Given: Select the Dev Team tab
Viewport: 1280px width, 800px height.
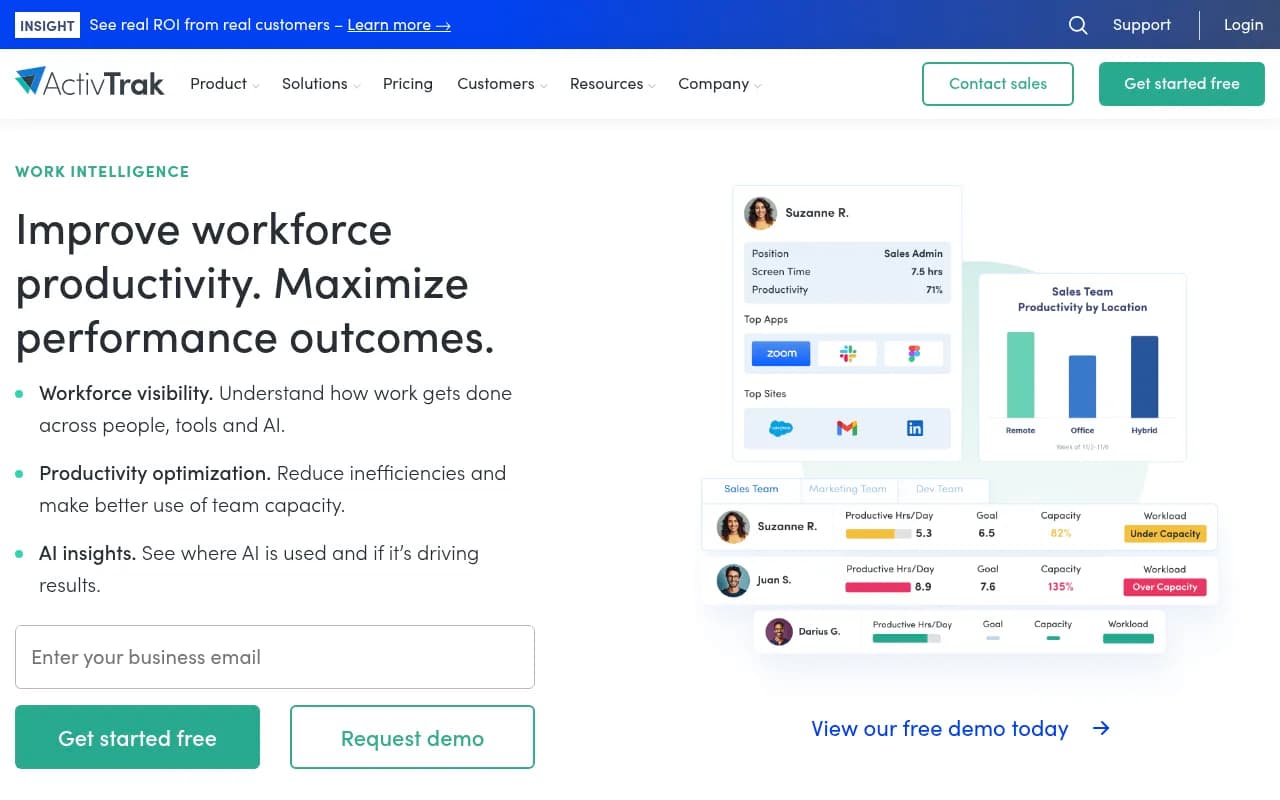Looking at the screenshot, I should 939,489.
